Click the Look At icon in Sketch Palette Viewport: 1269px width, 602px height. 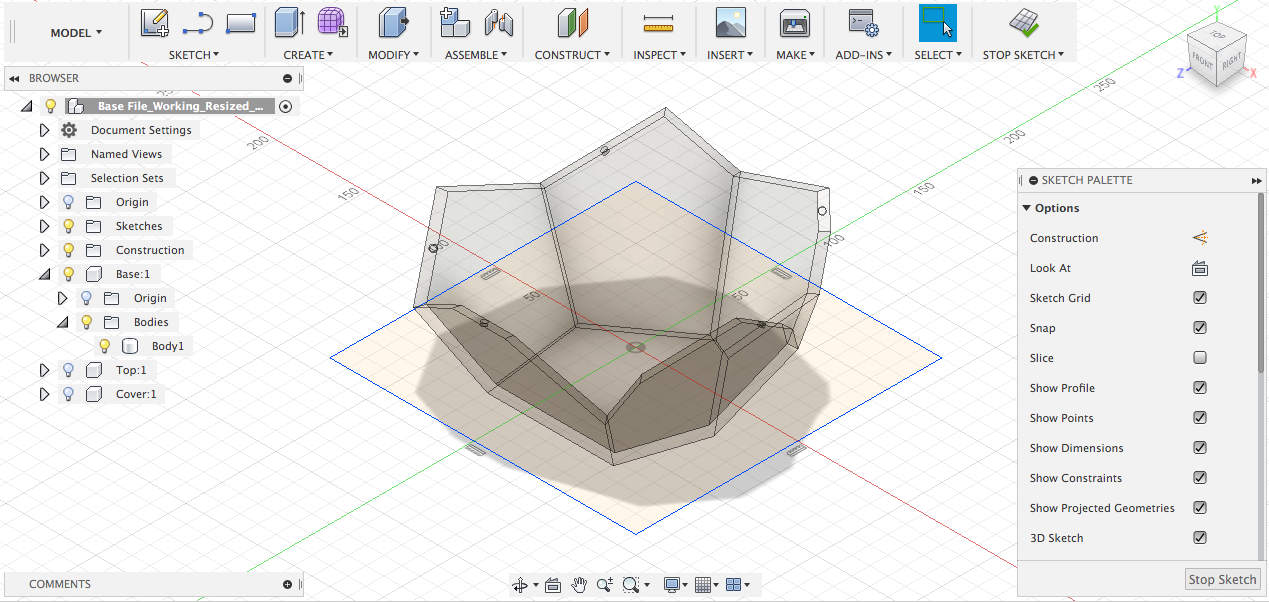click(x=1200, y=268)
